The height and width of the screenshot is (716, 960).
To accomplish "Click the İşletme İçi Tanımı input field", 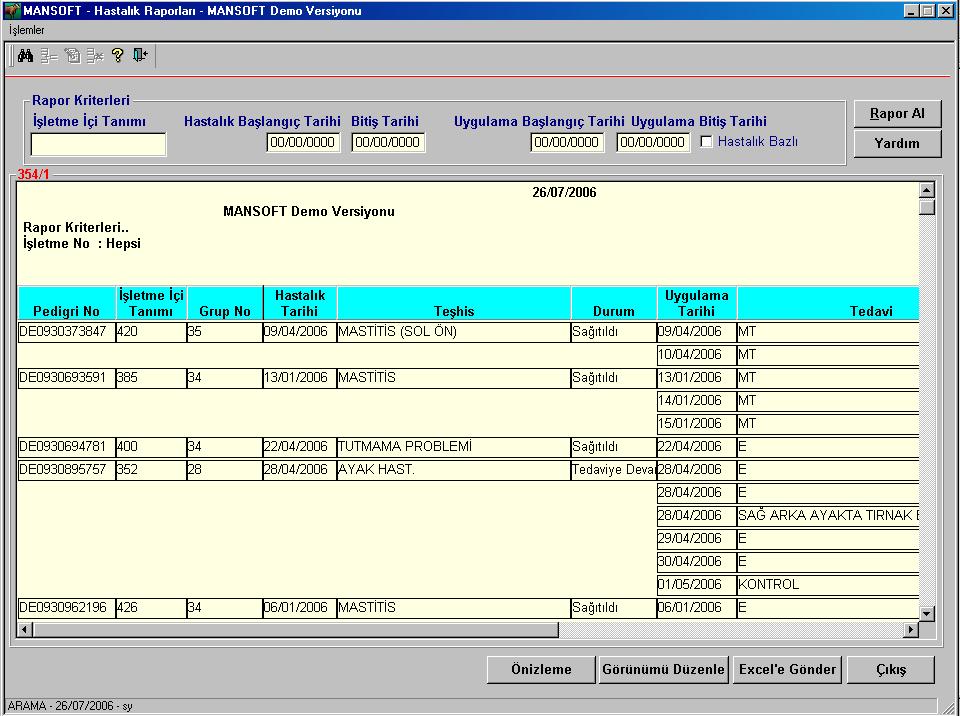I will (x=99, y=145).
